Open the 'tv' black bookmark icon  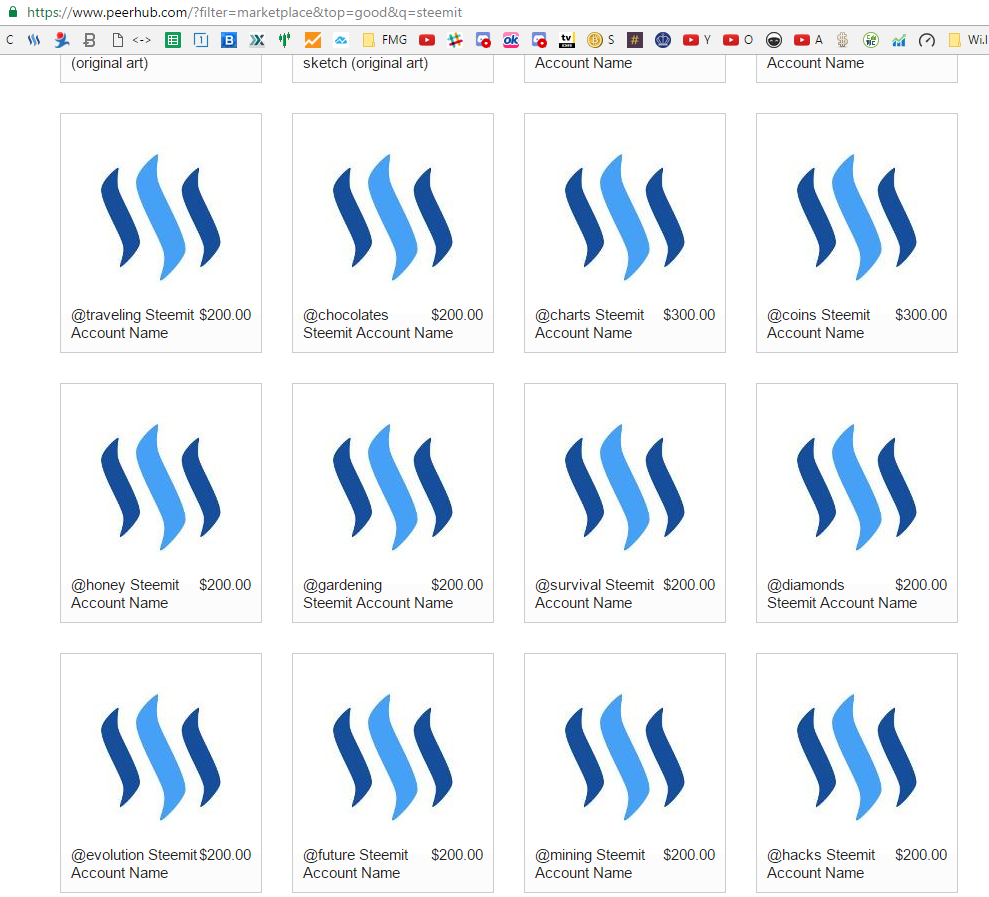coord(567,40)
